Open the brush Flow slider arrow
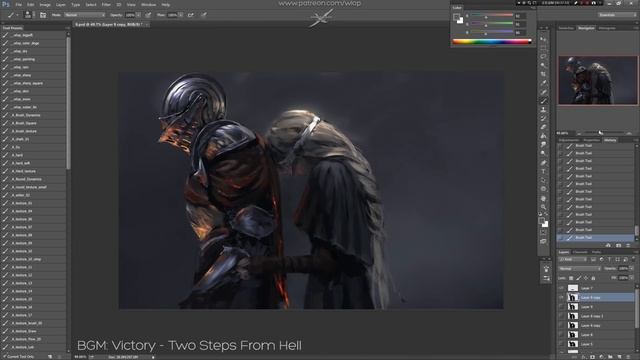 pyautogui.click(x=181, y=15)
